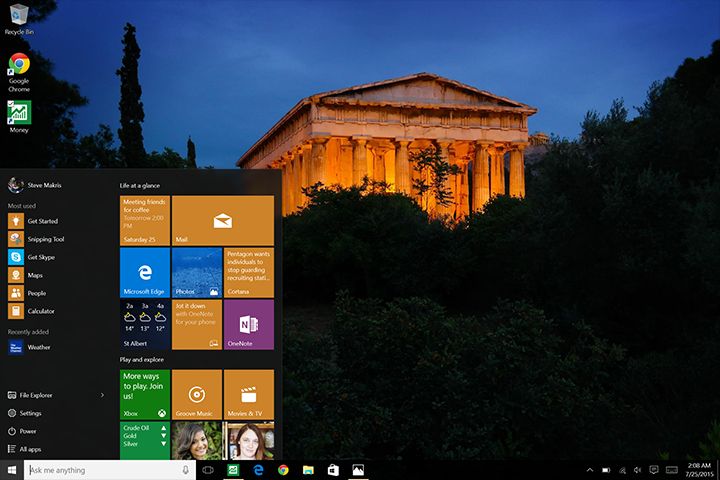Click the Store icon in taskbar
The image size is (720, 480).
pos(333,469)
